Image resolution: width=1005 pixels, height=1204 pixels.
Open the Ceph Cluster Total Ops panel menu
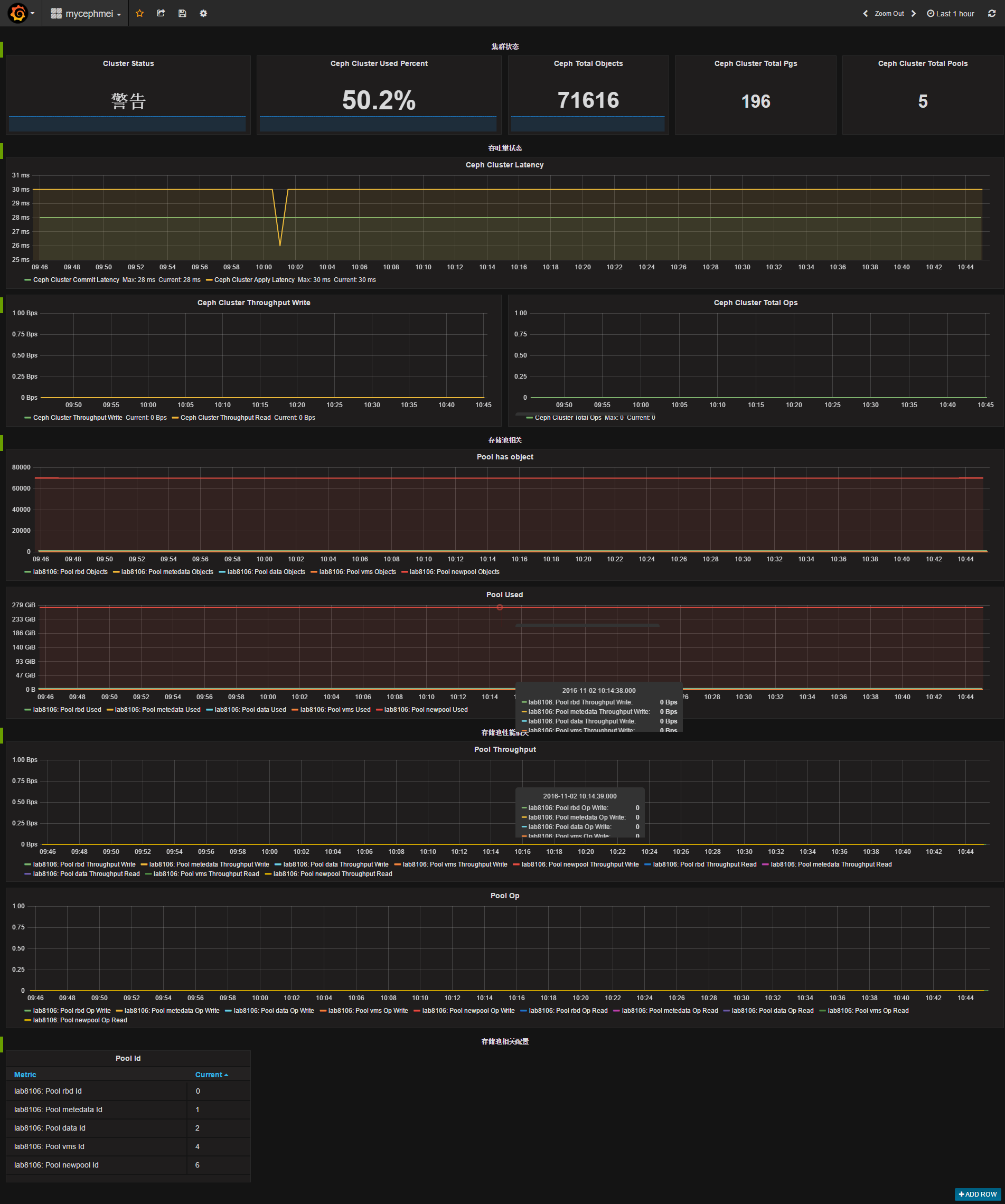coord(756,303)
